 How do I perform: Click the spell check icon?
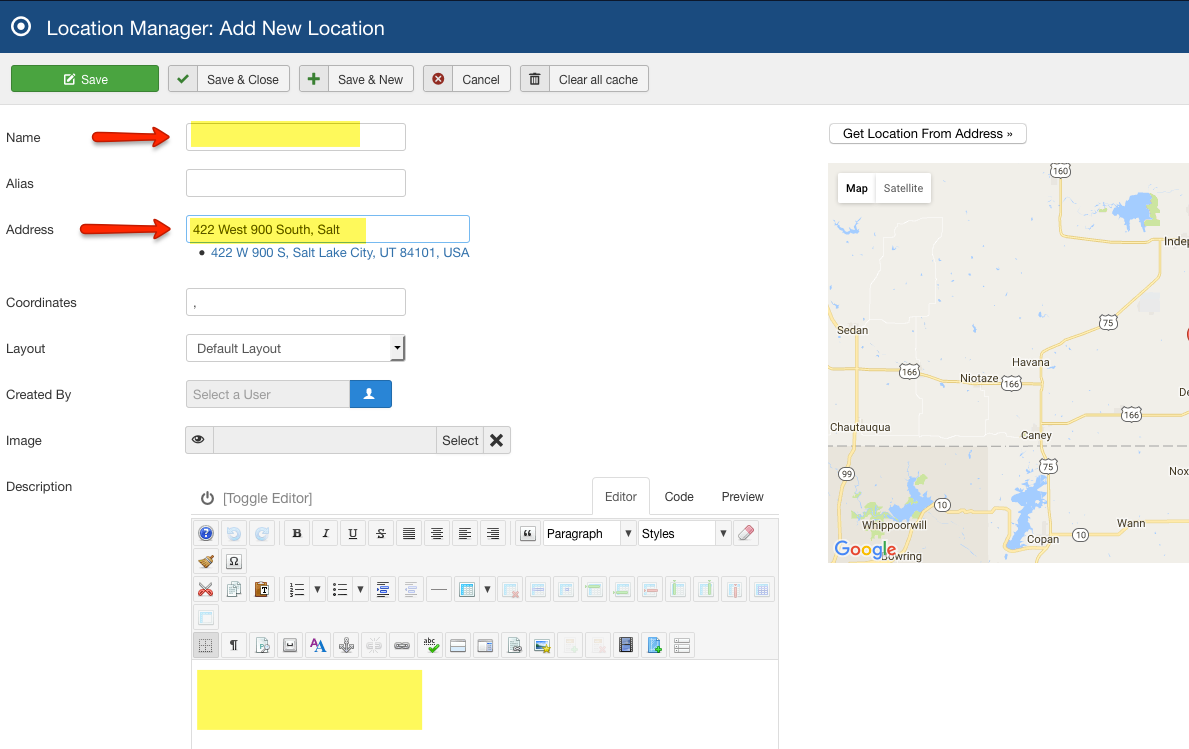click(x=430, y=646)
